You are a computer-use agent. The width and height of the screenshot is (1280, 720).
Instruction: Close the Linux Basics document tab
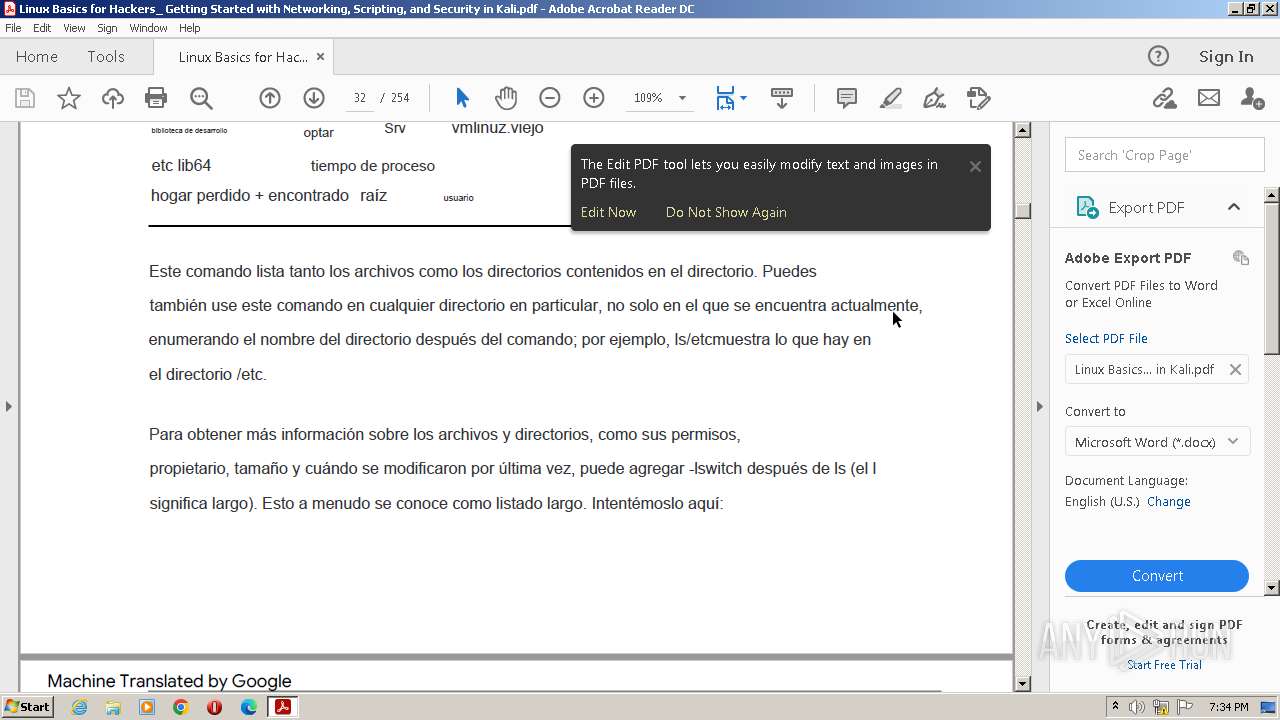click(320, 57)
